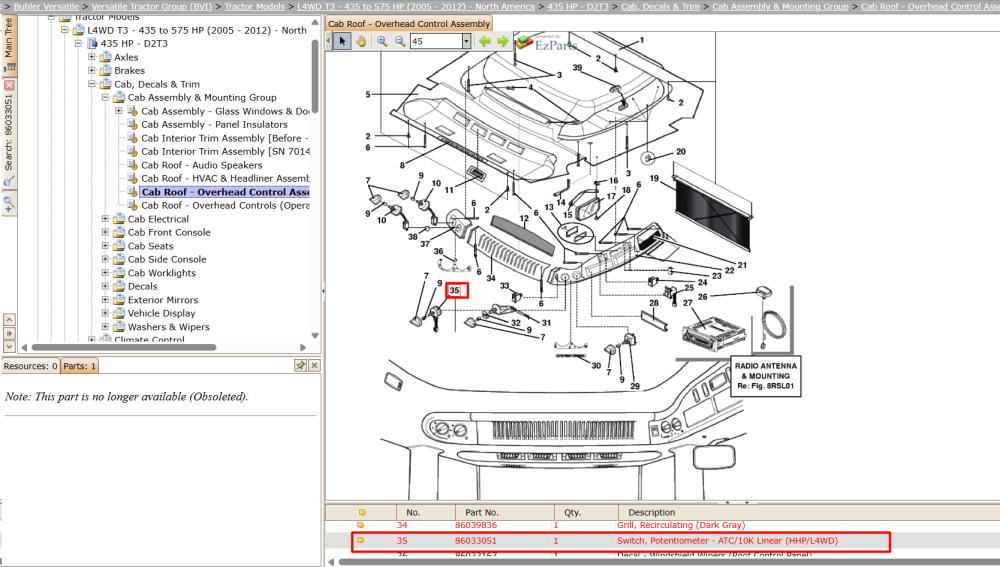Go to previous diagram with green left arrow
The image size is (1000, 567).
(485, 41)
